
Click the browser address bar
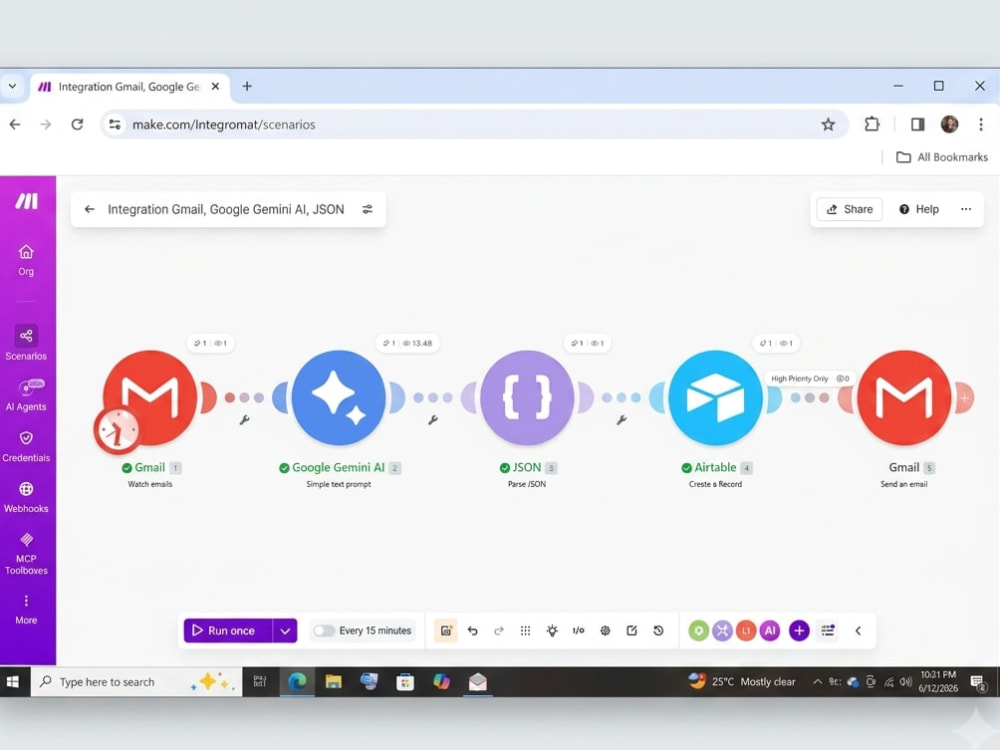click(x=475, y=124)
